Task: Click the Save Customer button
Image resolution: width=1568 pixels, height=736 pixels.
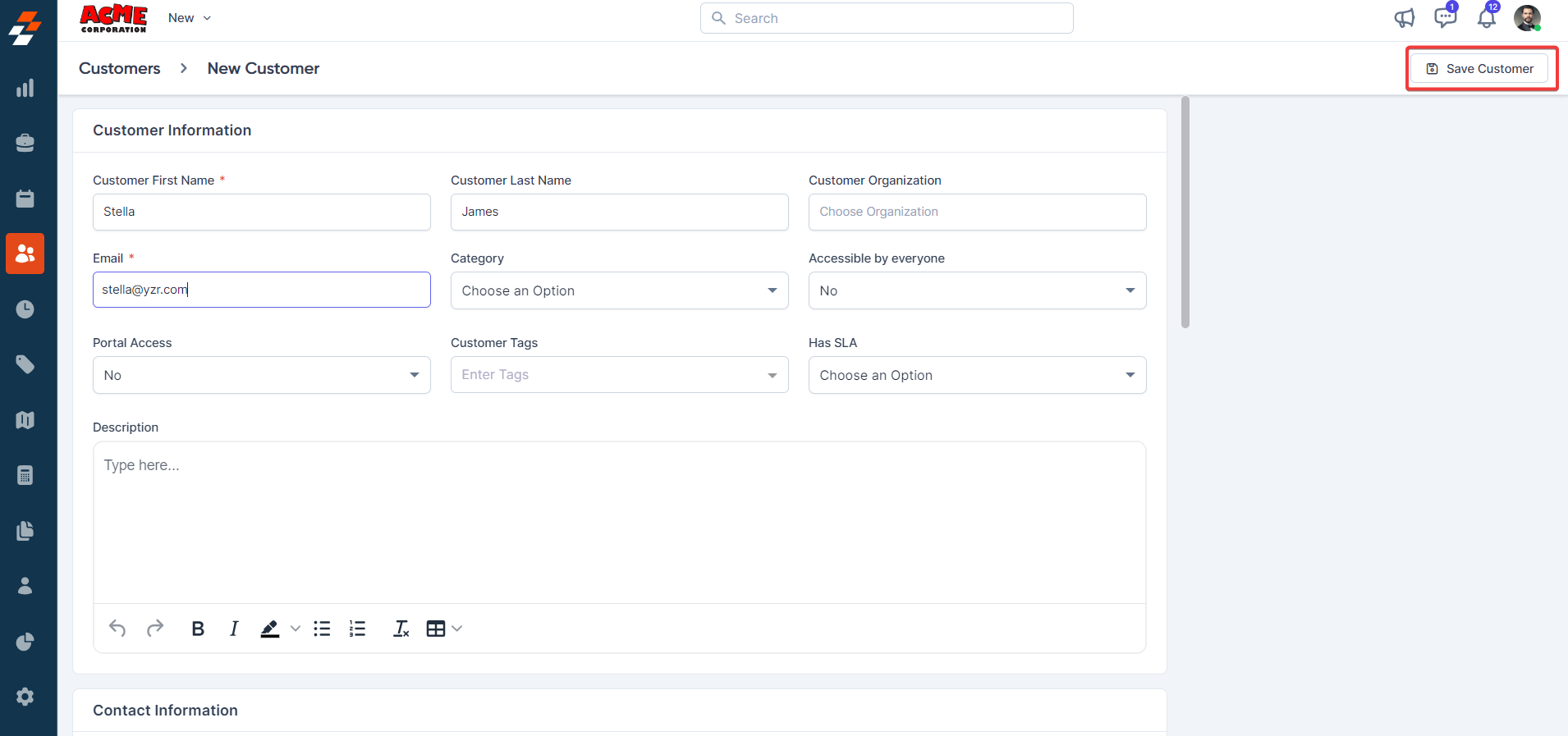Action: coord(1480,69)
